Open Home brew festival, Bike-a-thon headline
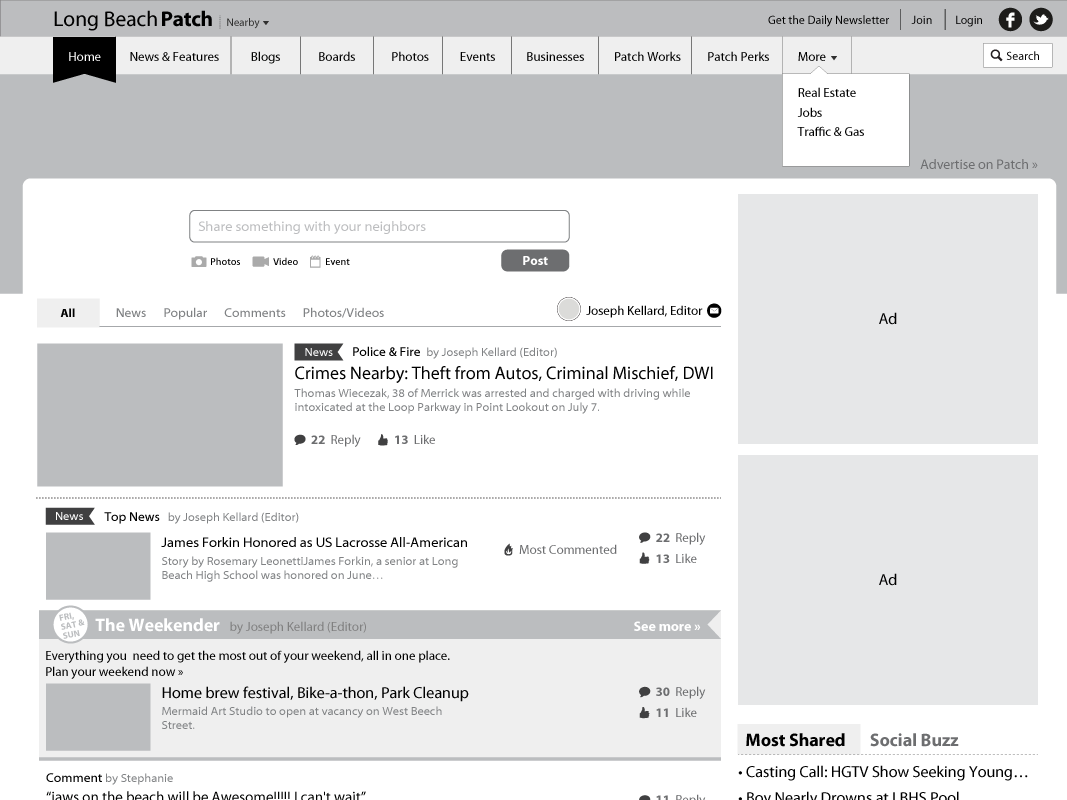This screenshot has width=1067, height=800. point(315,693)
